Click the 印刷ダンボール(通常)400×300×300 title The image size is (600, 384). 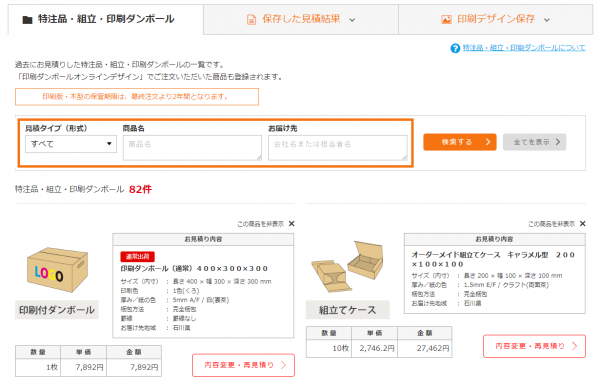coord(194,268)
